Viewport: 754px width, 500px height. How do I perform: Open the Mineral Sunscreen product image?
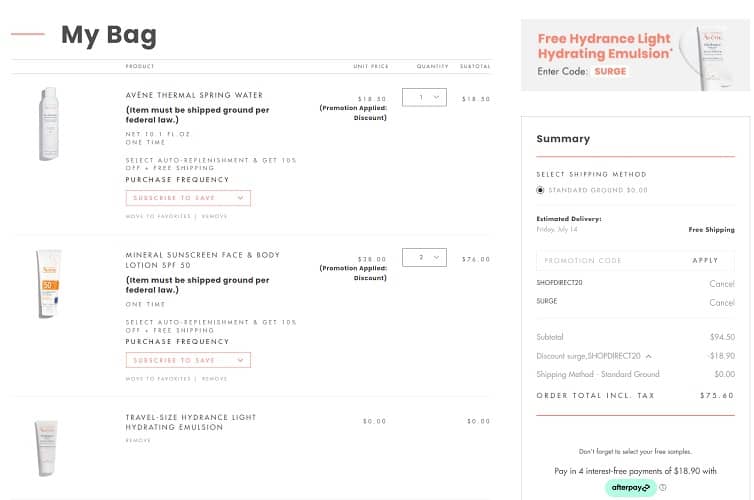point(50,284)
